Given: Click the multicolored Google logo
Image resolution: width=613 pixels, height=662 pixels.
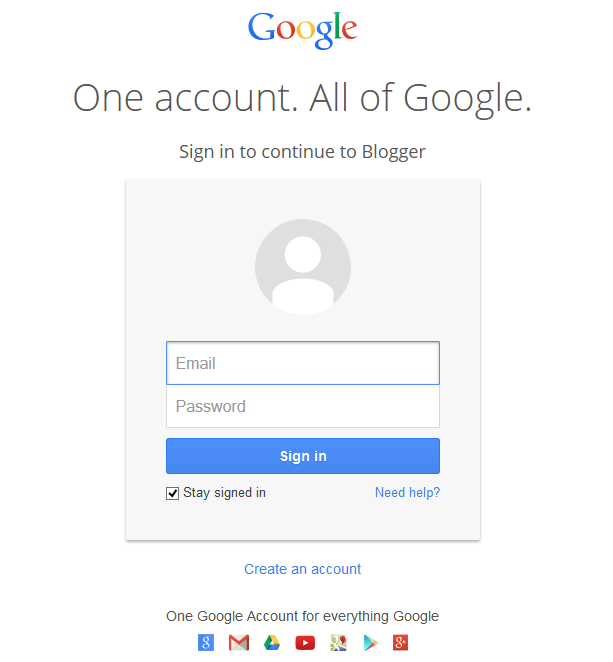Looking at the screenshot, I should pos(303,30).
